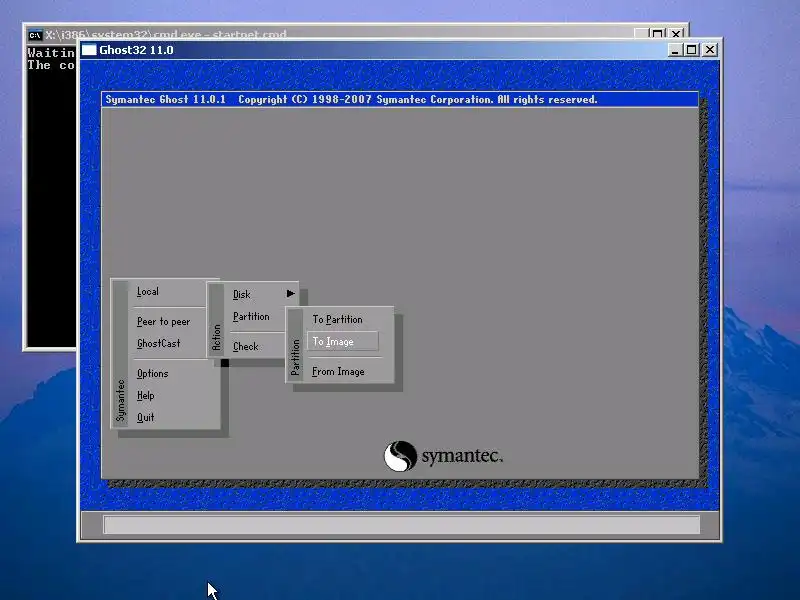The width and height of the screenshot is (800, 600).
Task: Select To Partition option
Action: click(337, 319)
